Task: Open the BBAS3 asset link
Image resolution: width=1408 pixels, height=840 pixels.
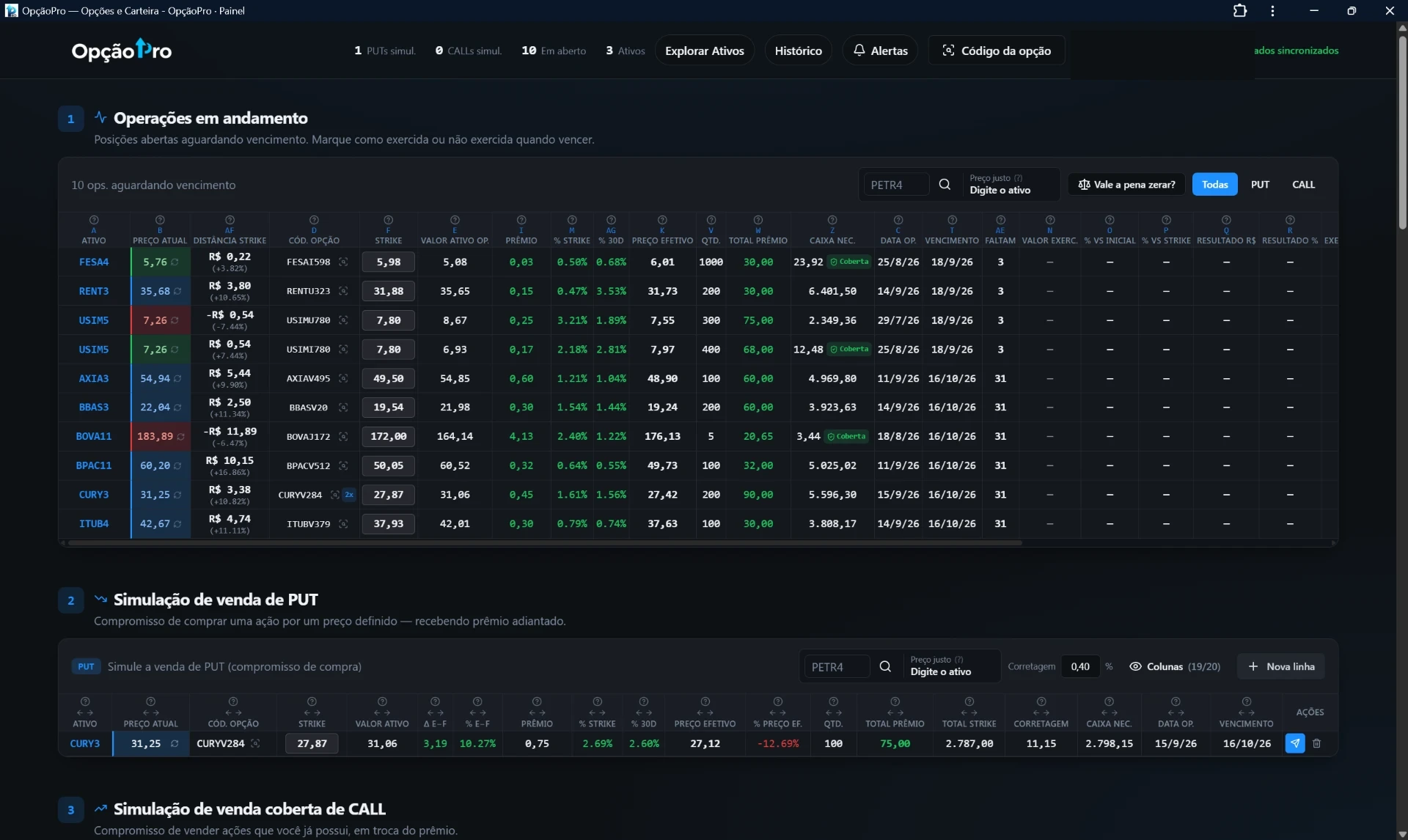Action: click(x=94, y=408)
